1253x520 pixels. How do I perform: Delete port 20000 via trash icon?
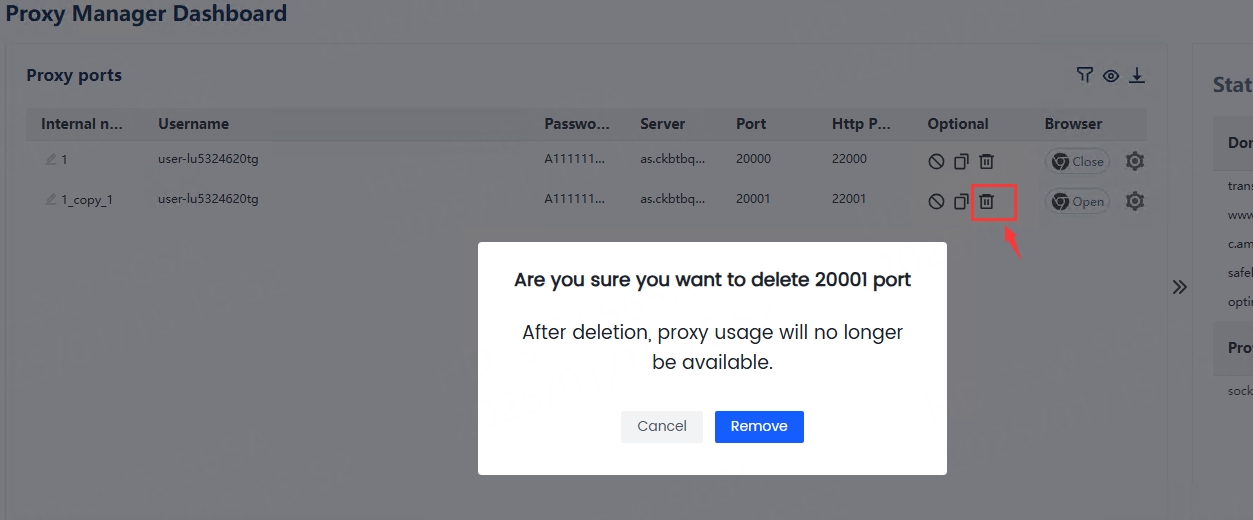pyautogui.click(x=986, y=161)
